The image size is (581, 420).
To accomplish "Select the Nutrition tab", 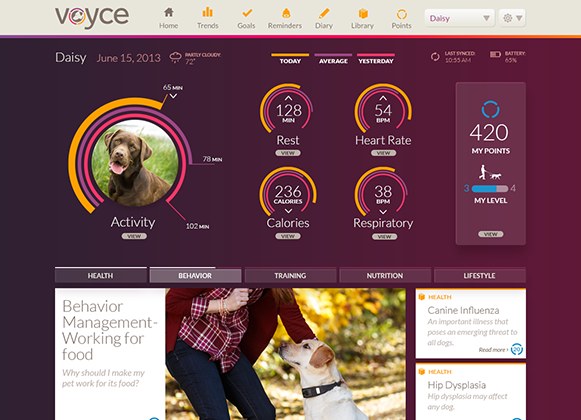I will pyautogui.click(x=385, y=275).
